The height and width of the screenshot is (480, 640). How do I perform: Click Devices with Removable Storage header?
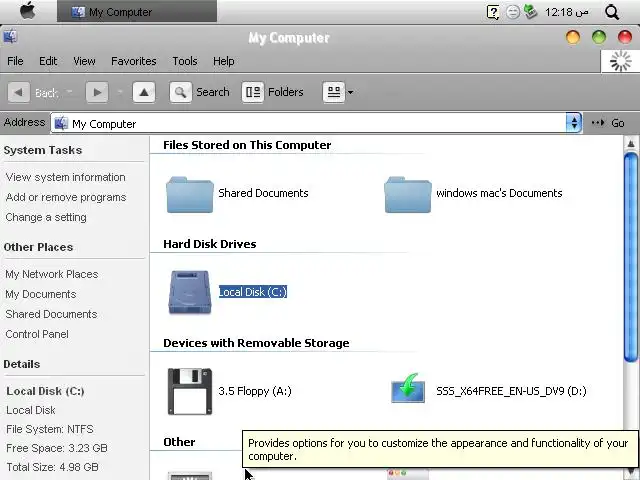tap(256, 343)
